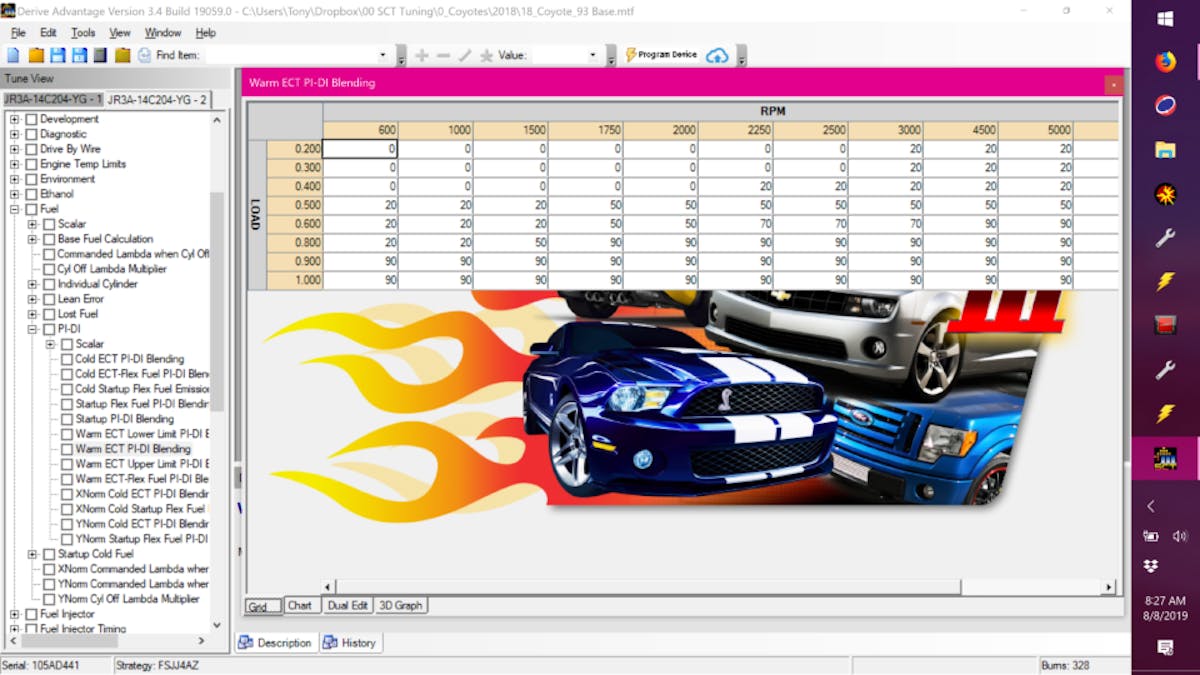The height and width of the screenshot is (675, 1200).
Task: Open the Tools menu
Action: [x=83, y=33]
